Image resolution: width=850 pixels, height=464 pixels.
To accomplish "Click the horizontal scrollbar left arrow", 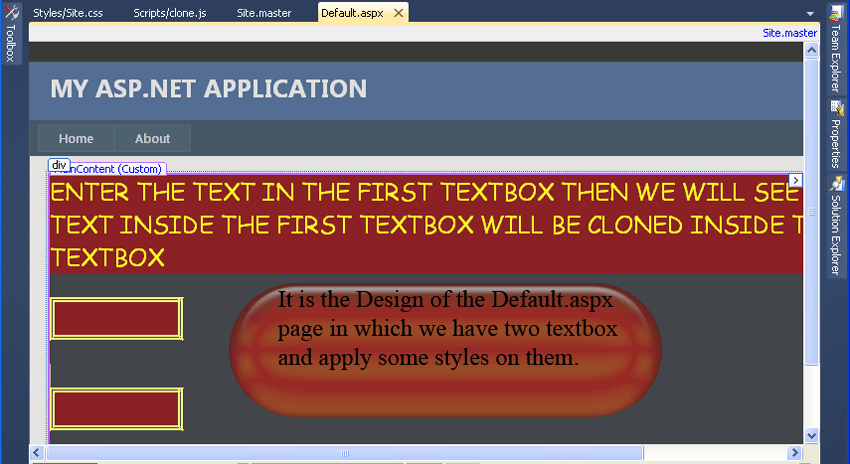I will [36, 453].
